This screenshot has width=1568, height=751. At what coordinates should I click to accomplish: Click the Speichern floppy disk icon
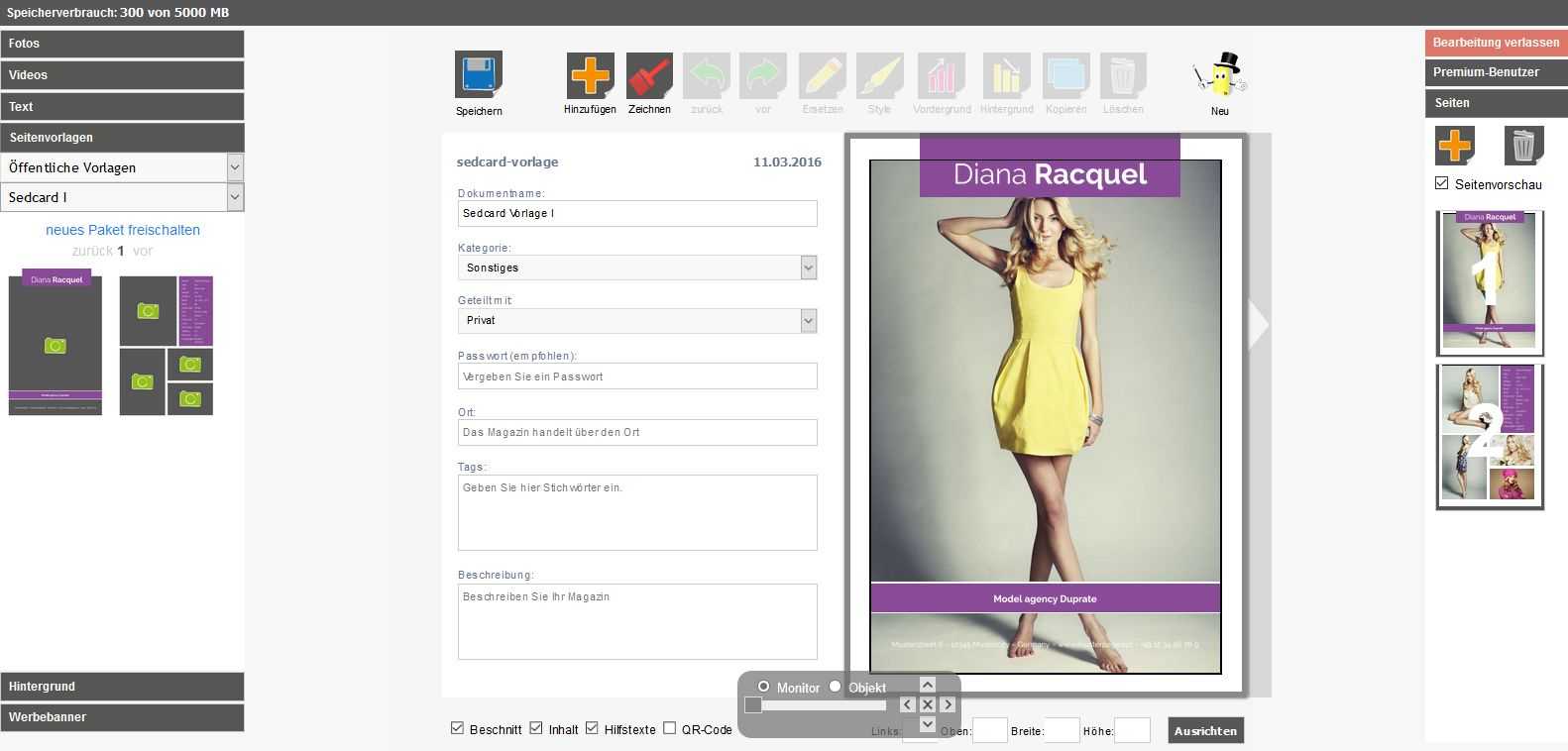pos(479,74)
